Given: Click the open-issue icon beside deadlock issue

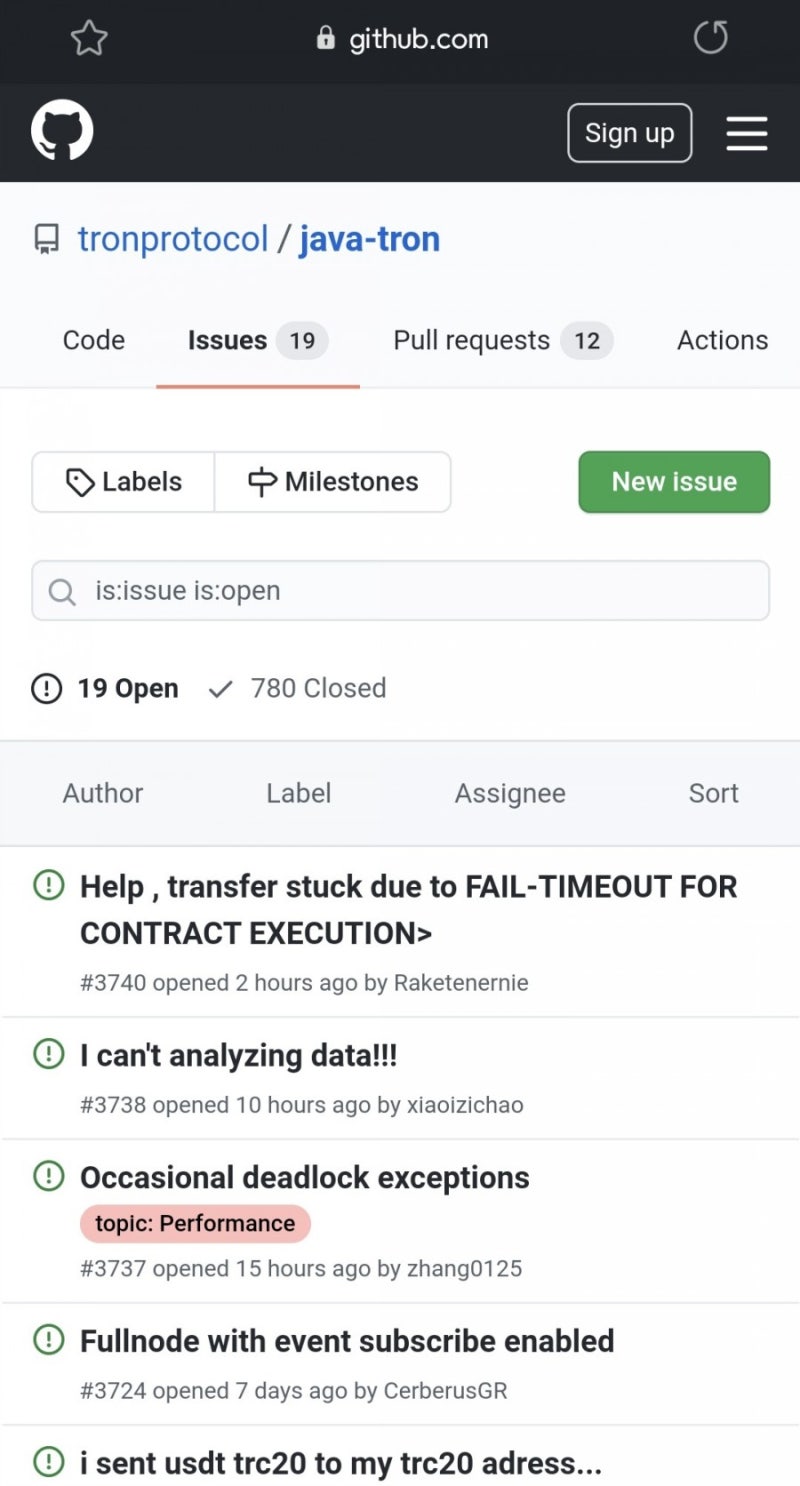Looking at the screenshot, I should point(48,1177).
